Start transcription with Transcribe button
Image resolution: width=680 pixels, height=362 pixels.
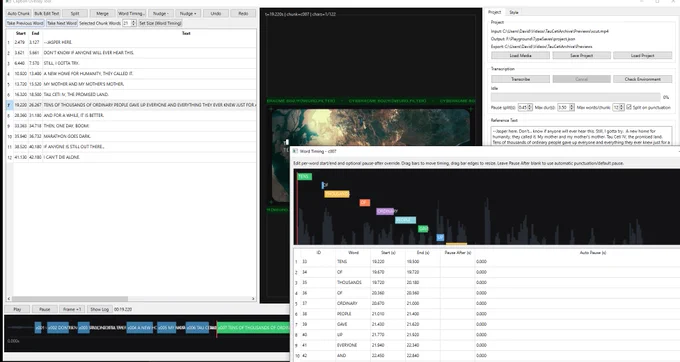tap(520, 79)
